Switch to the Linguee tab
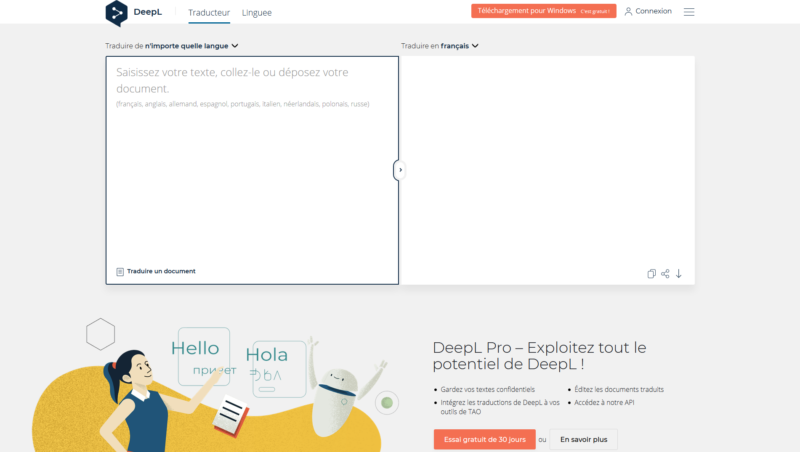The image size is (800, 452). [257, 13]
